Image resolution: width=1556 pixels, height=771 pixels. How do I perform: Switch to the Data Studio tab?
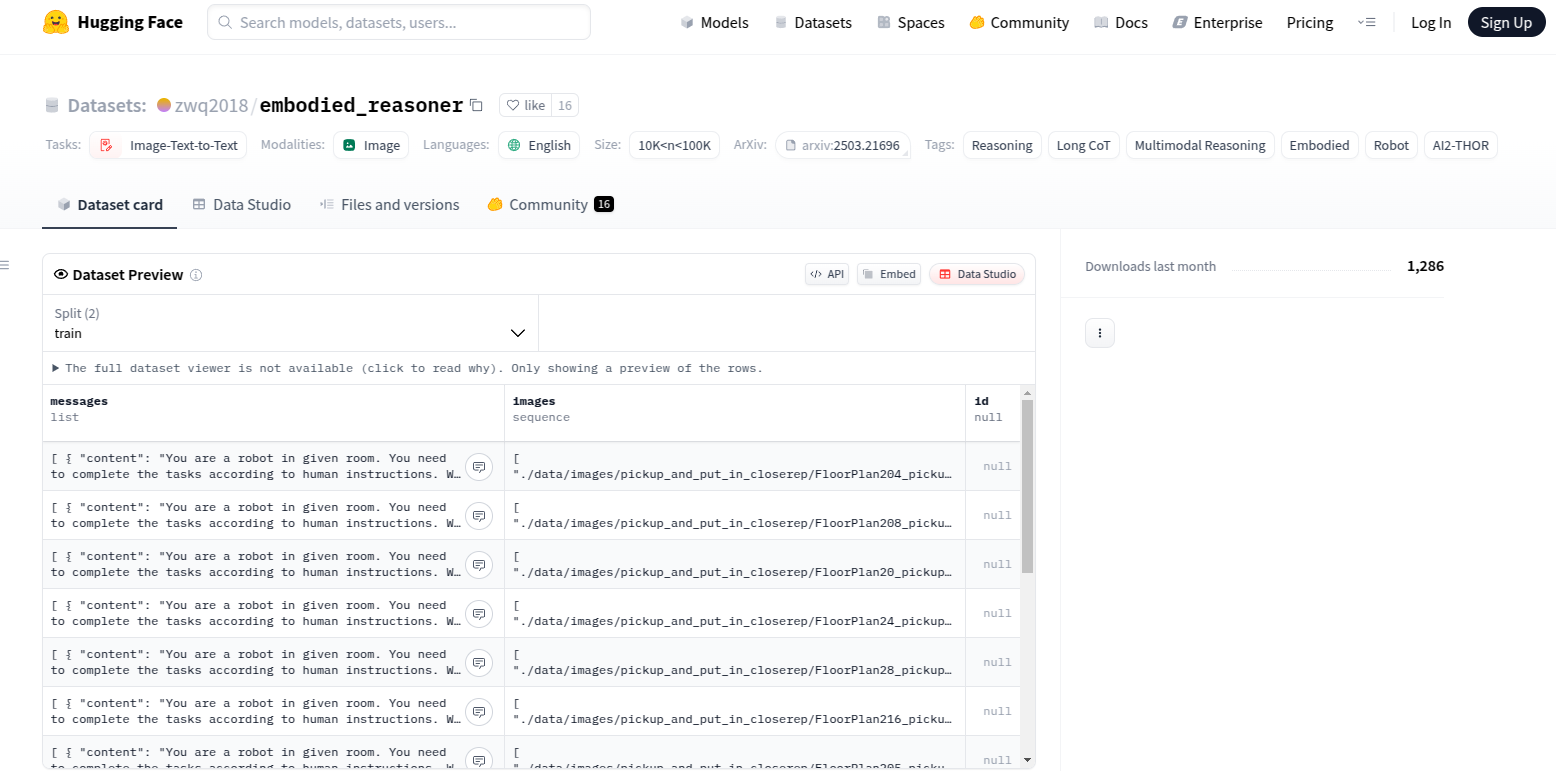tap(242, 204)
